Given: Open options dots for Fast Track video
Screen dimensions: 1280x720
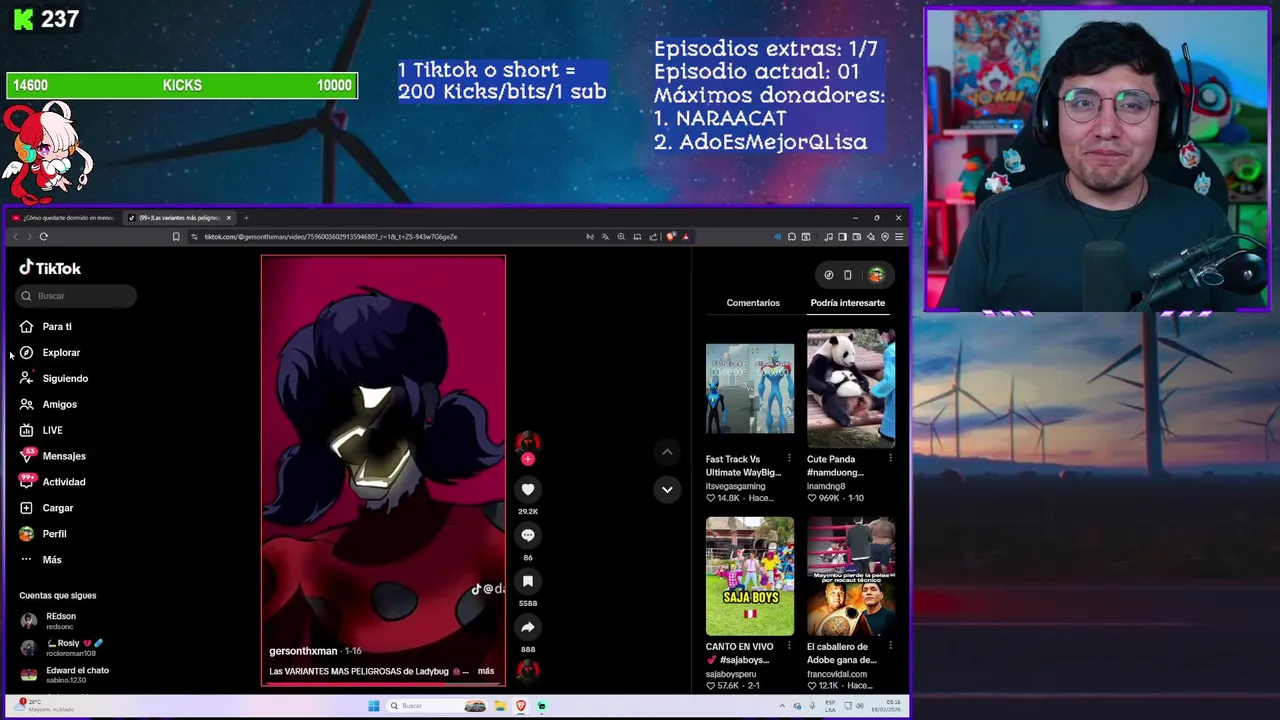Looking at the screenshot, I should pyautogui.click(x=789, y=459).
